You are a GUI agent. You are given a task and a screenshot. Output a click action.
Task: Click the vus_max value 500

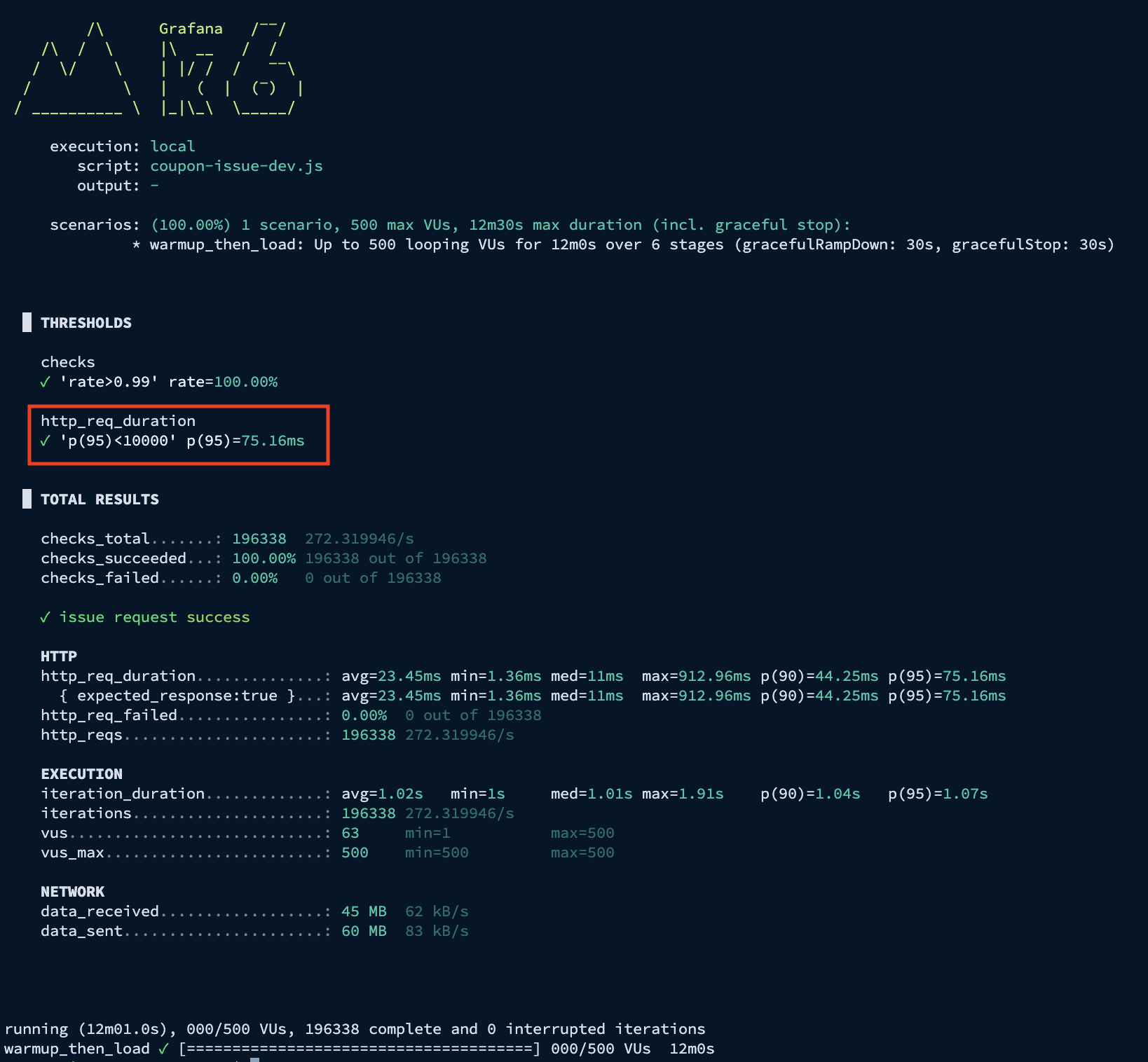click(x=355, y=853)
